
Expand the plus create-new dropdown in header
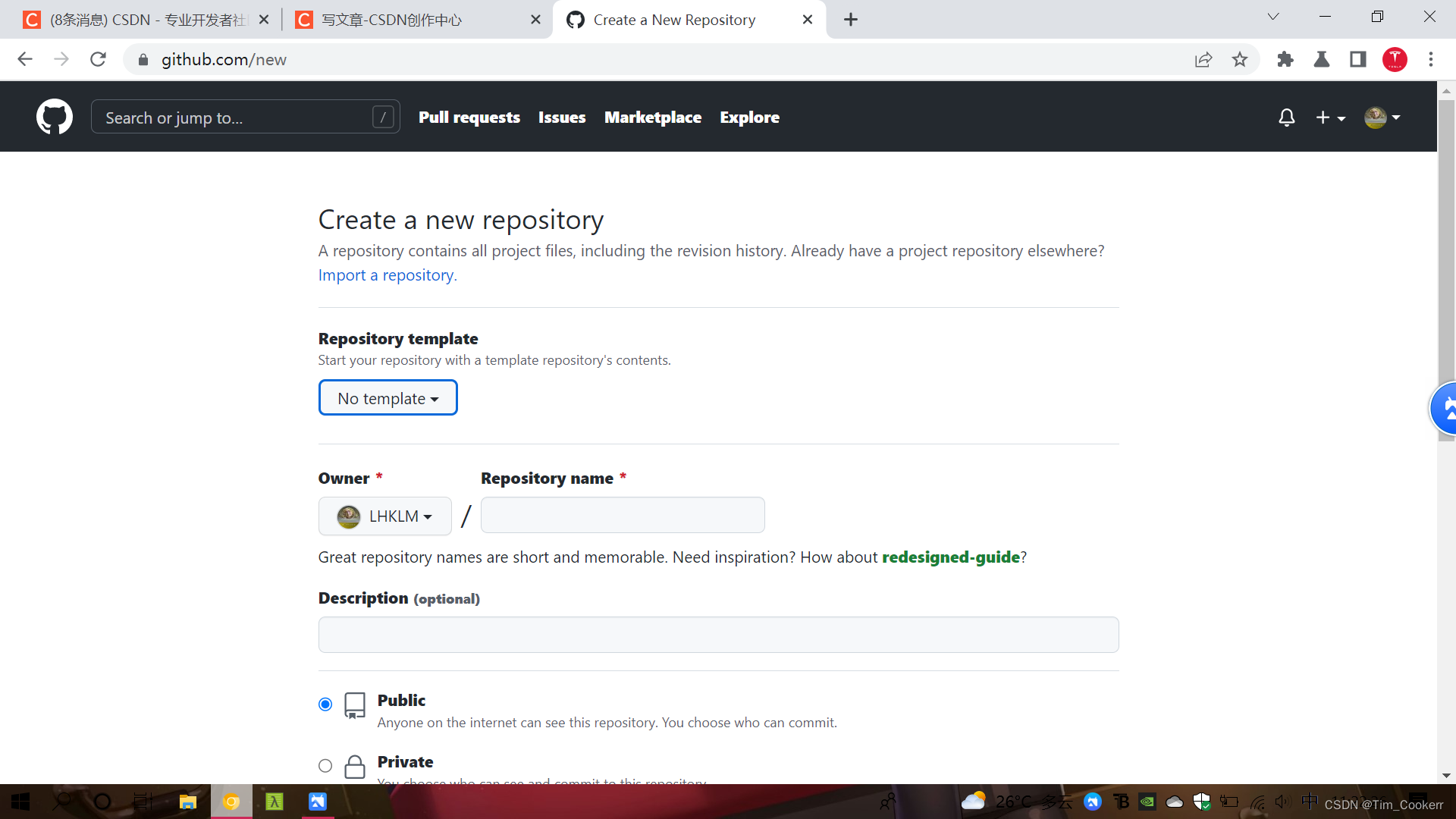coord(1330,118)
